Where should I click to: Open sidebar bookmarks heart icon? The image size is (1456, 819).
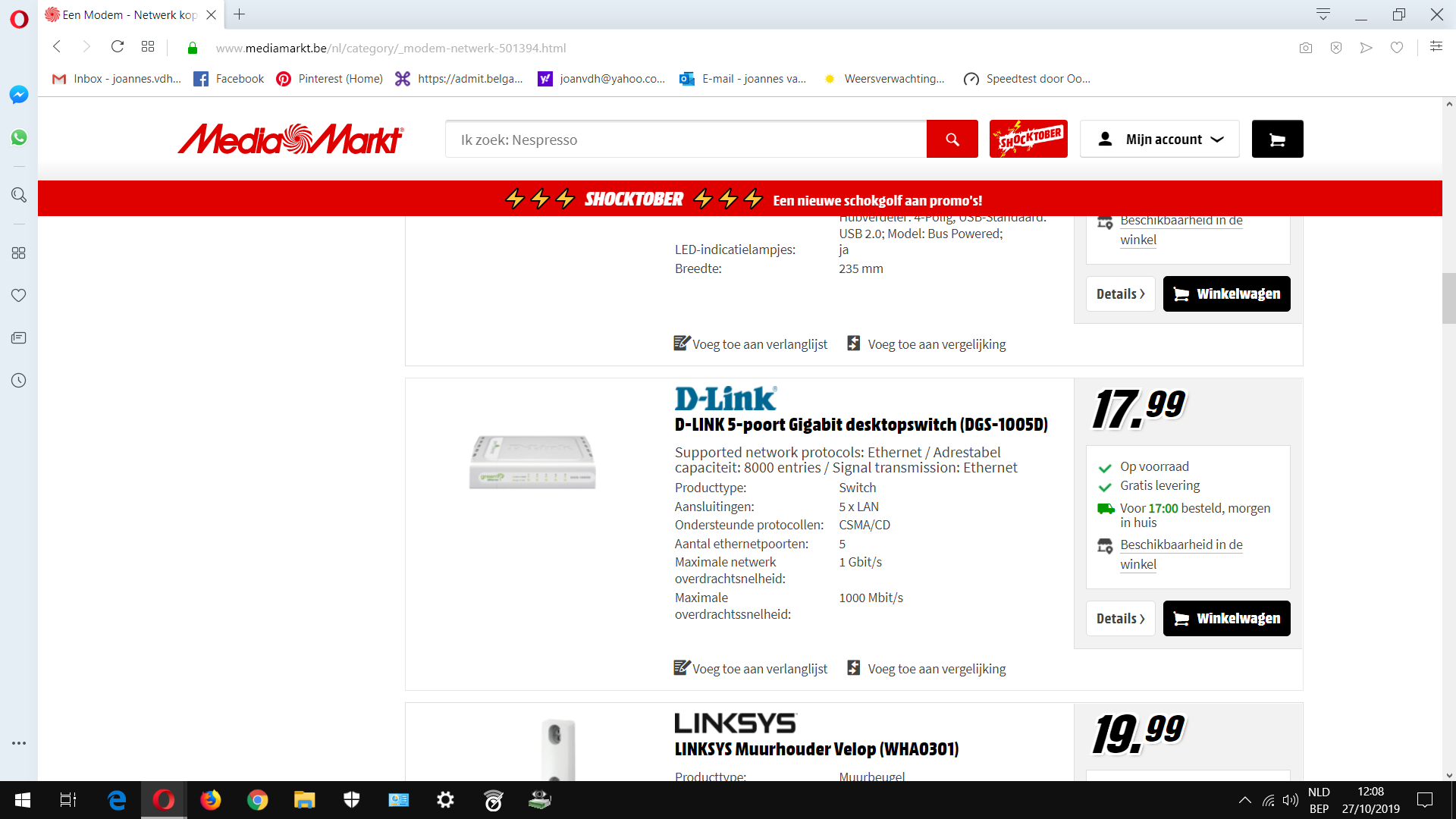(x=19, y=295)
